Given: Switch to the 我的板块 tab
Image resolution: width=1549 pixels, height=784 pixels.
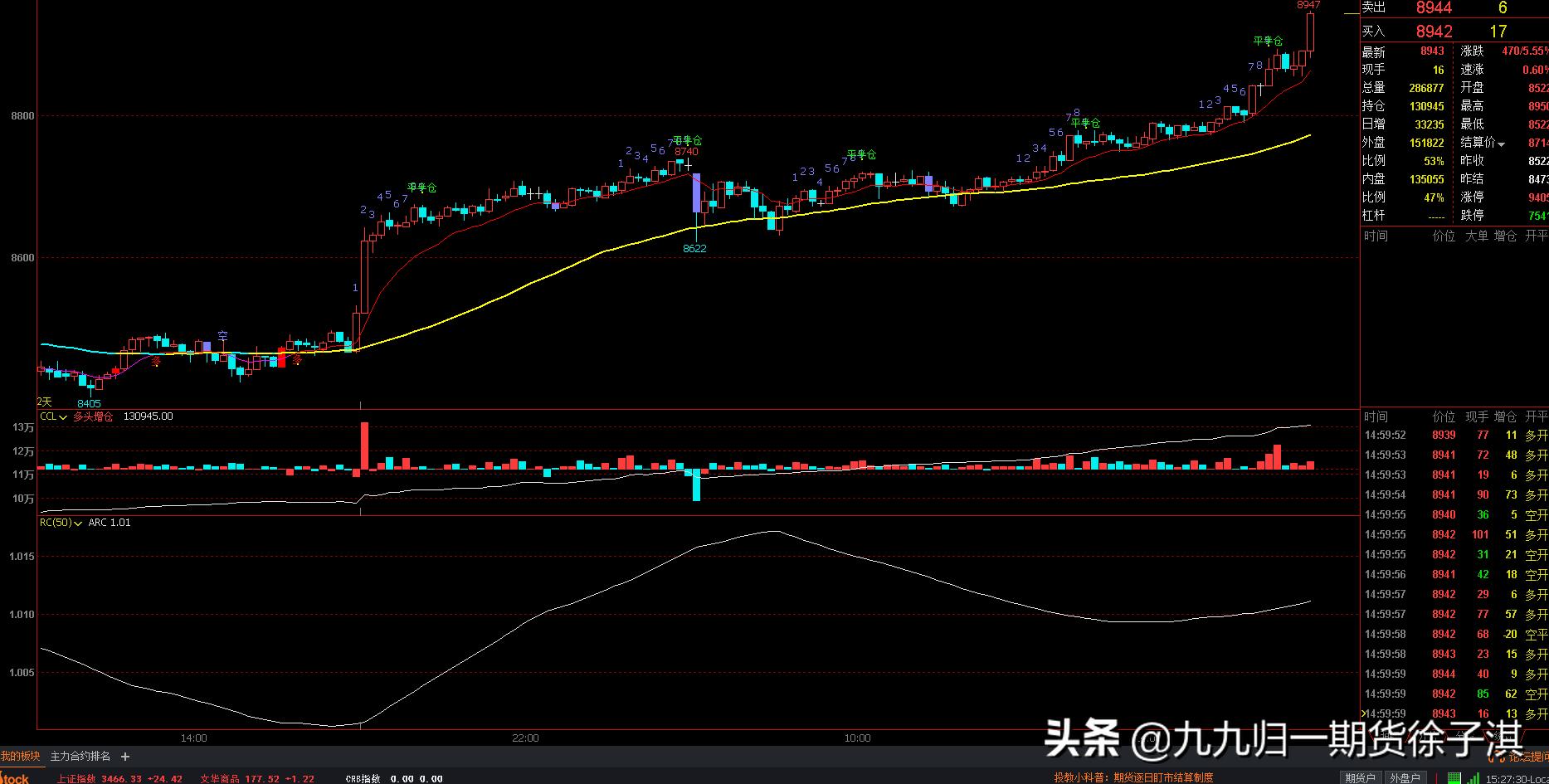Looking at the screenshot, I should tap(20, 757).
